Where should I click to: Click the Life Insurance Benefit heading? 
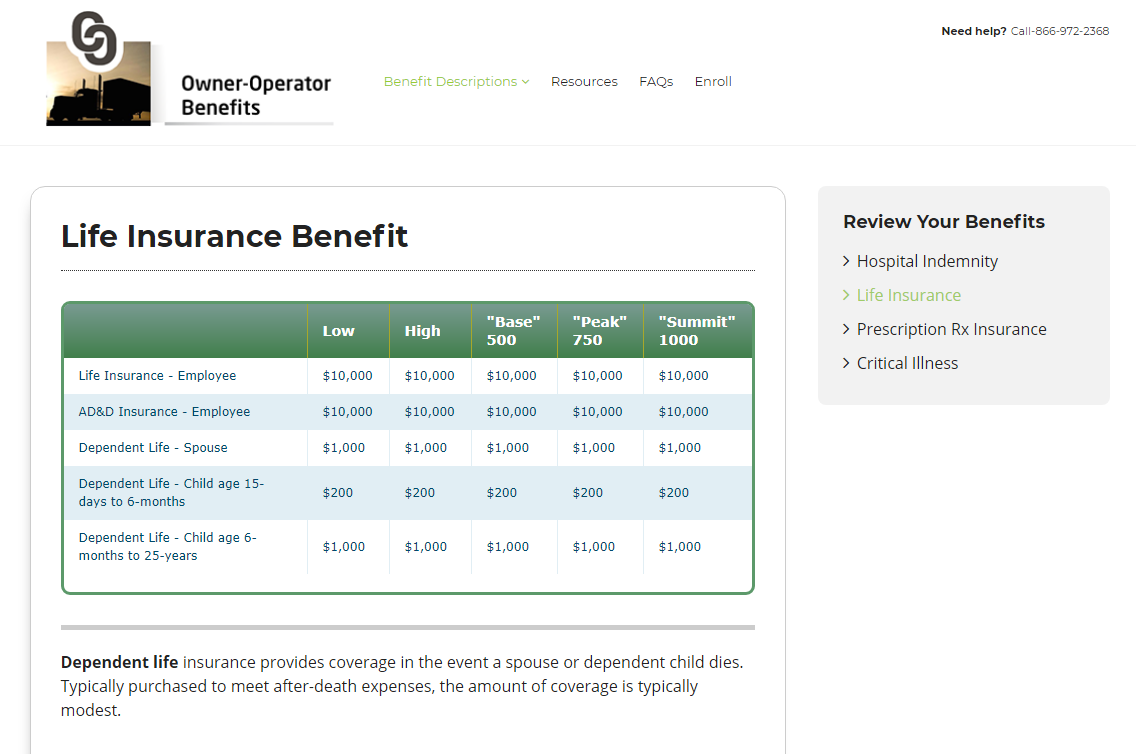coord(235,237)
